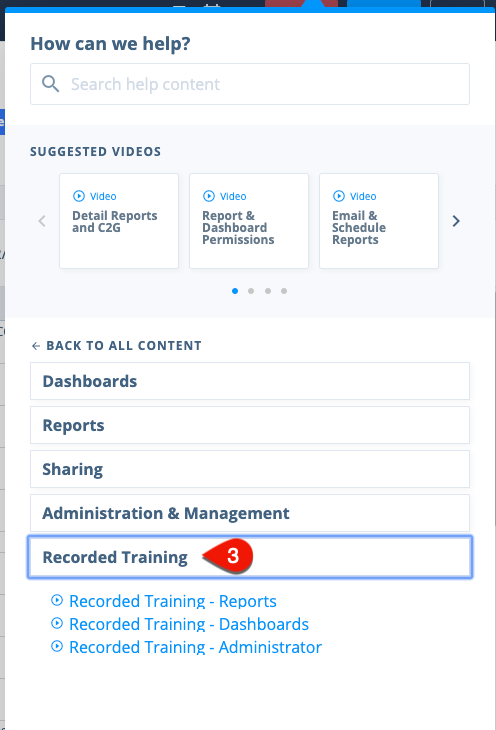Click play icon beside Recorded Training - Dashboards

click(57, 623)
